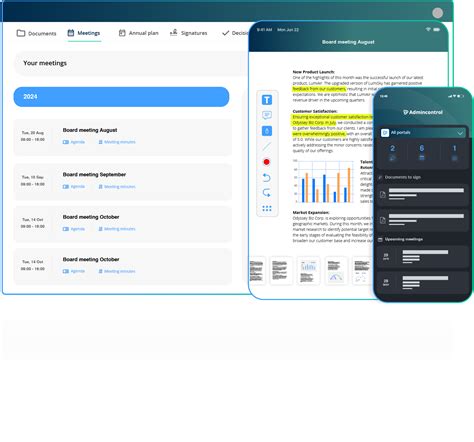The width and height of the screenshot is (474, 442).
Task: Open Meeting minutes for Board meeting September
Action: click(x=117, y=187)
